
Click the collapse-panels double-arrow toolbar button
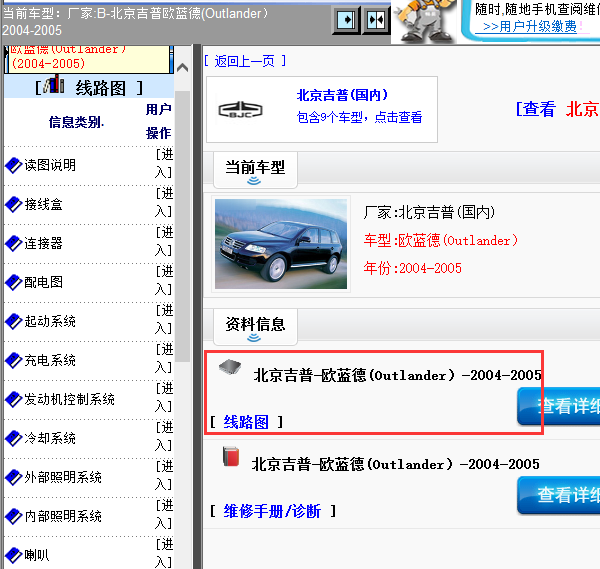376,20
